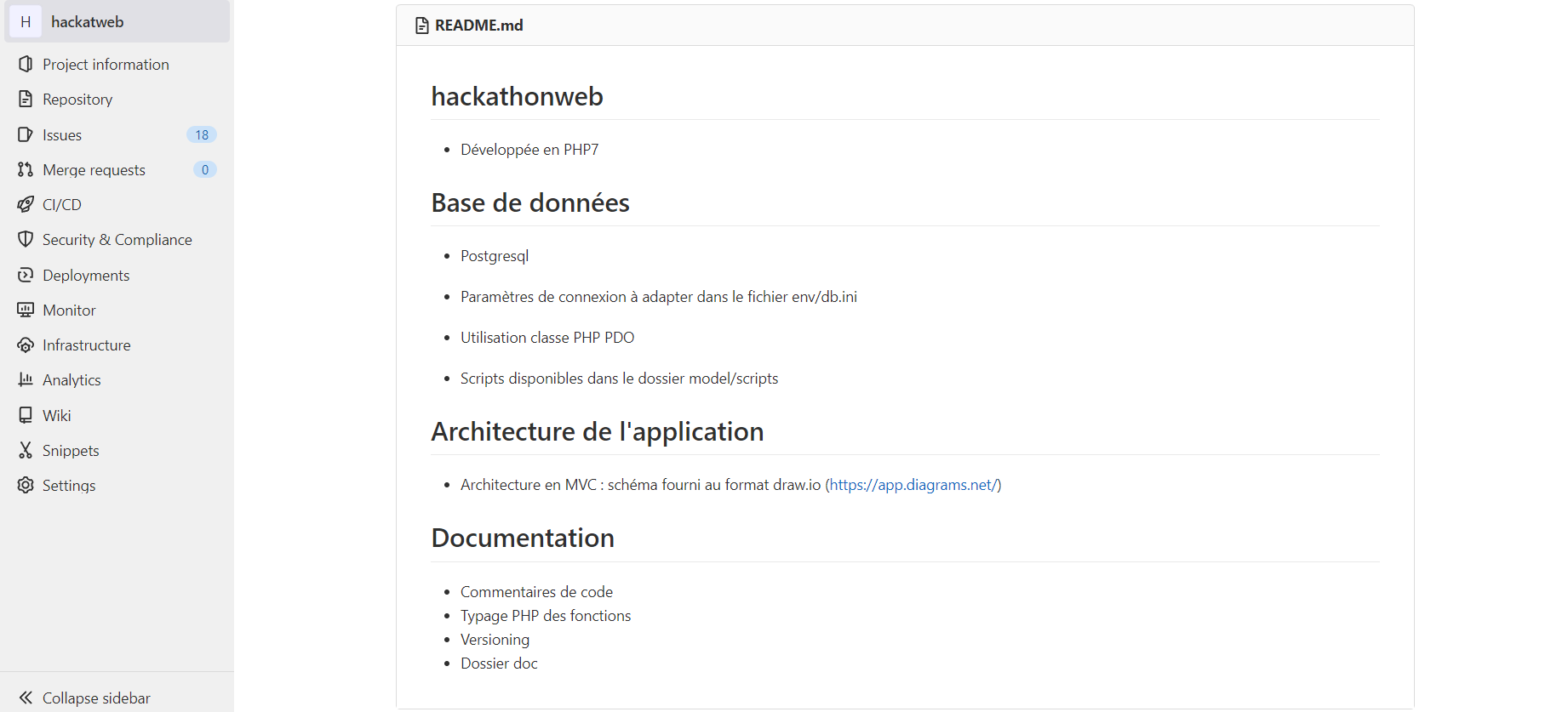This screenshot has width=1568, height=712.
Task: Click the Merge requests count badge showing 0
Action: 205,170
